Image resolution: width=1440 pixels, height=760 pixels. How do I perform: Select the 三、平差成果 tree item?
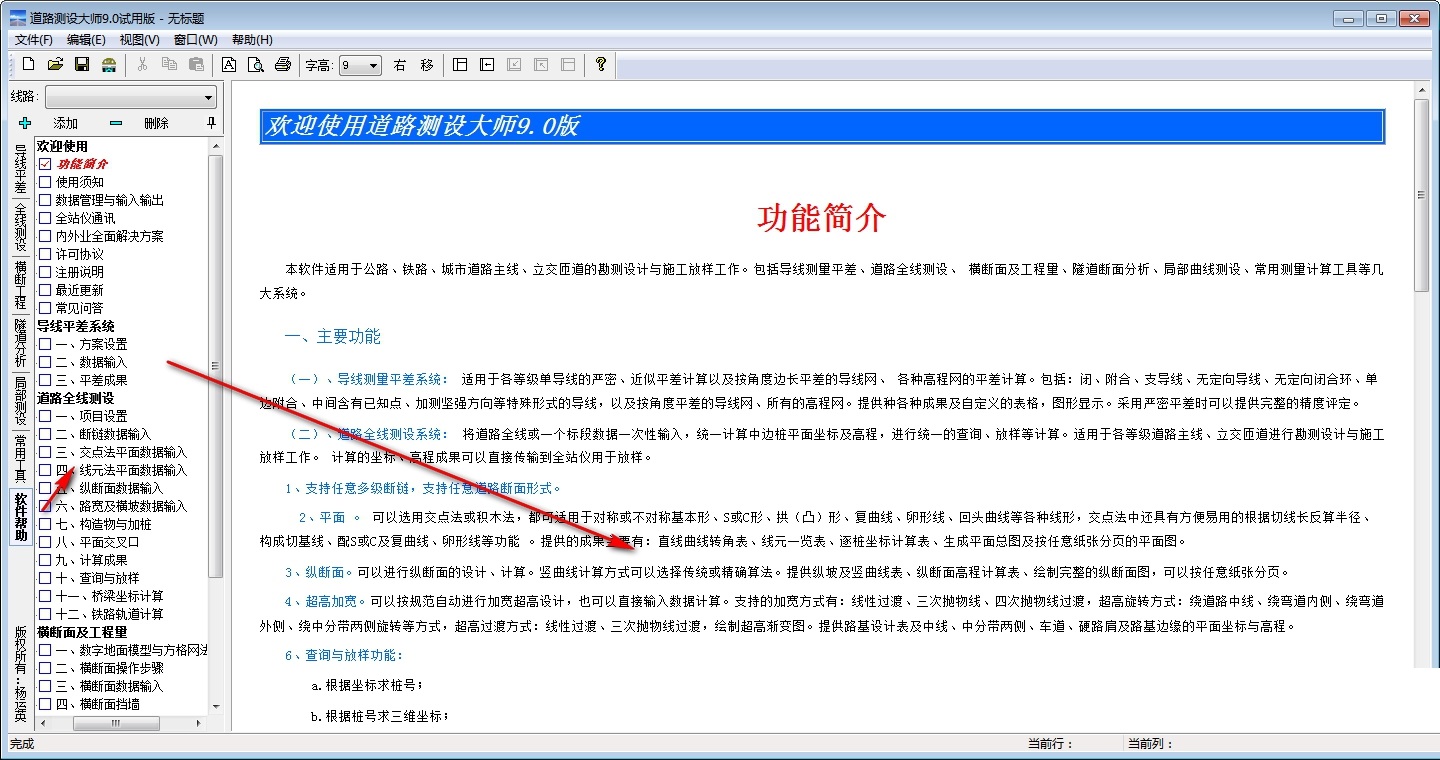(91, 380)
